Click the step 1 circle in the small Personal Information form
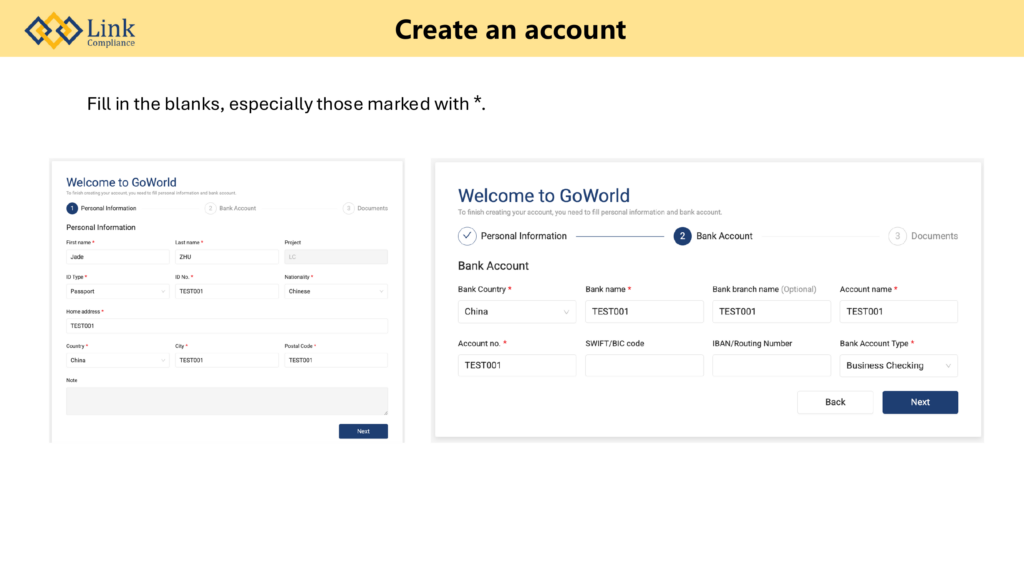This screenshot has height=576, width=1024. [x=72, y=208]
